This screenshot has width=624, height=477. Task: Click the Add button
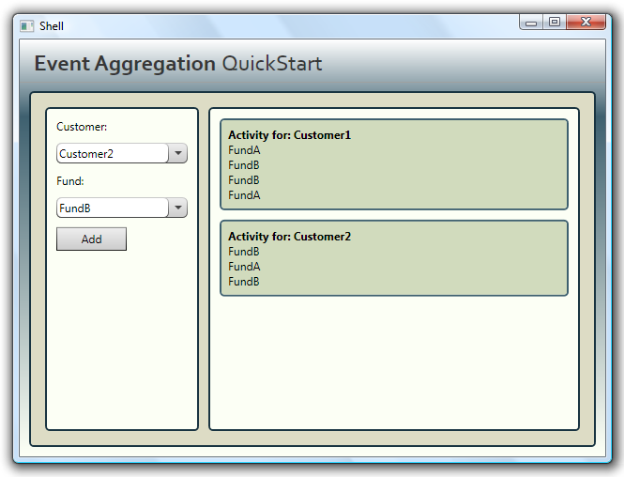click(x=92, y=239)
